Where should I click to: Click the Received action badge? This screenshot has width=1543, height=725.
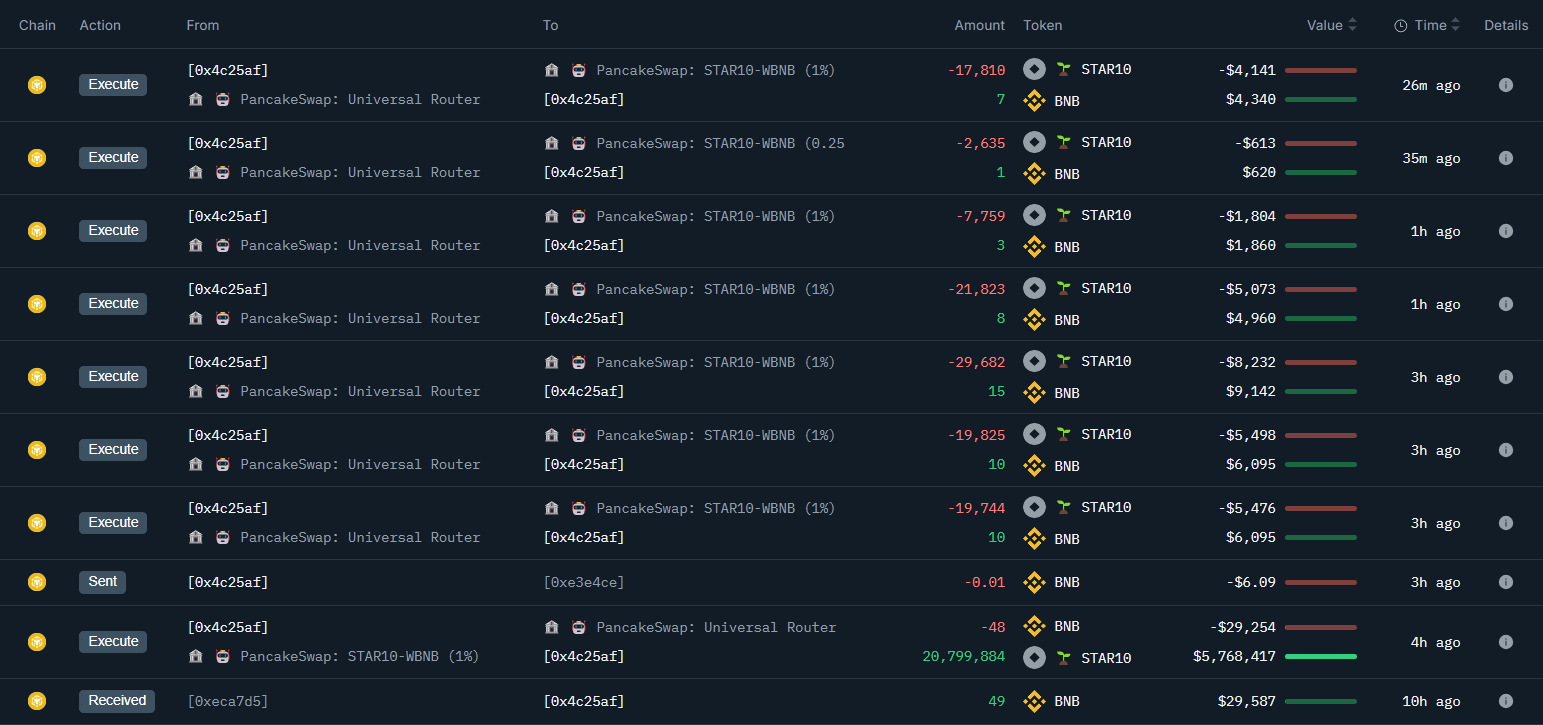tap(117, 701)
